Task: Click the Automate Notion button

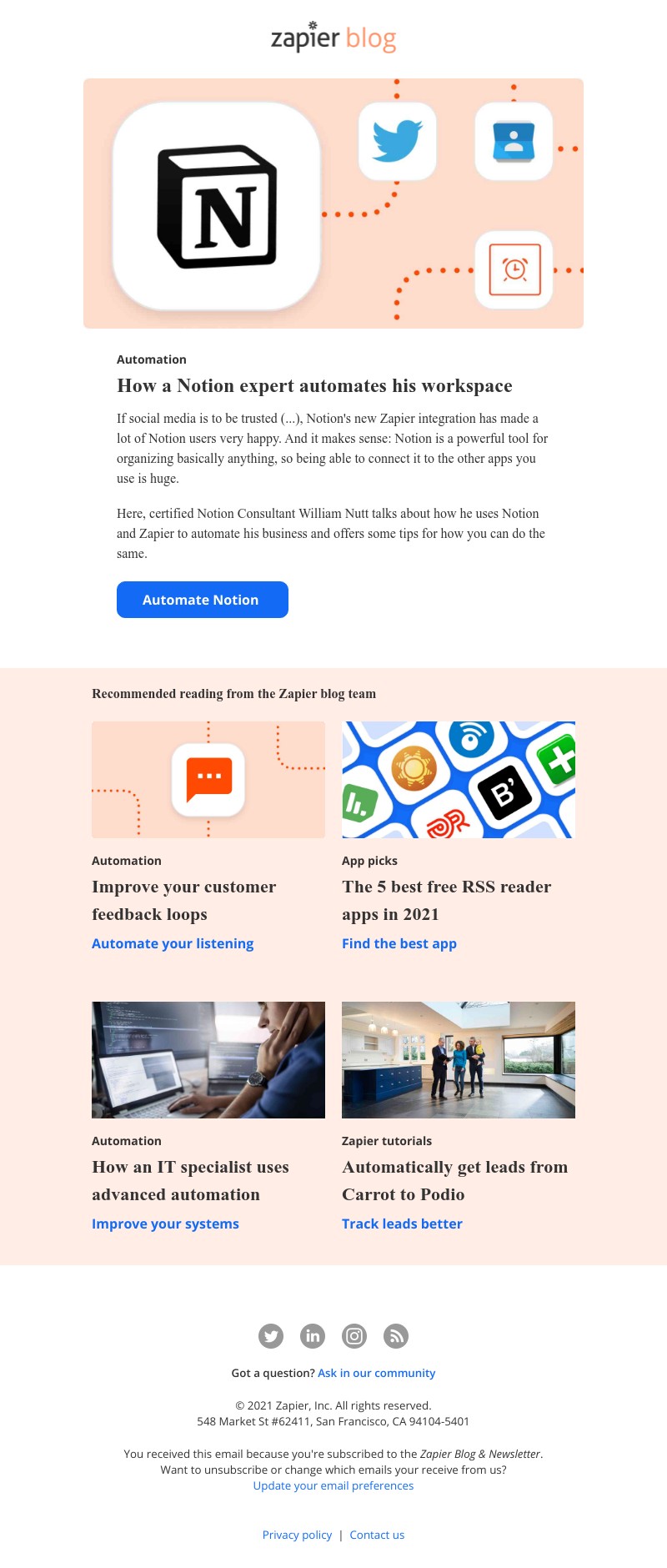Action: pyautogui.click(x=203, y=600)
